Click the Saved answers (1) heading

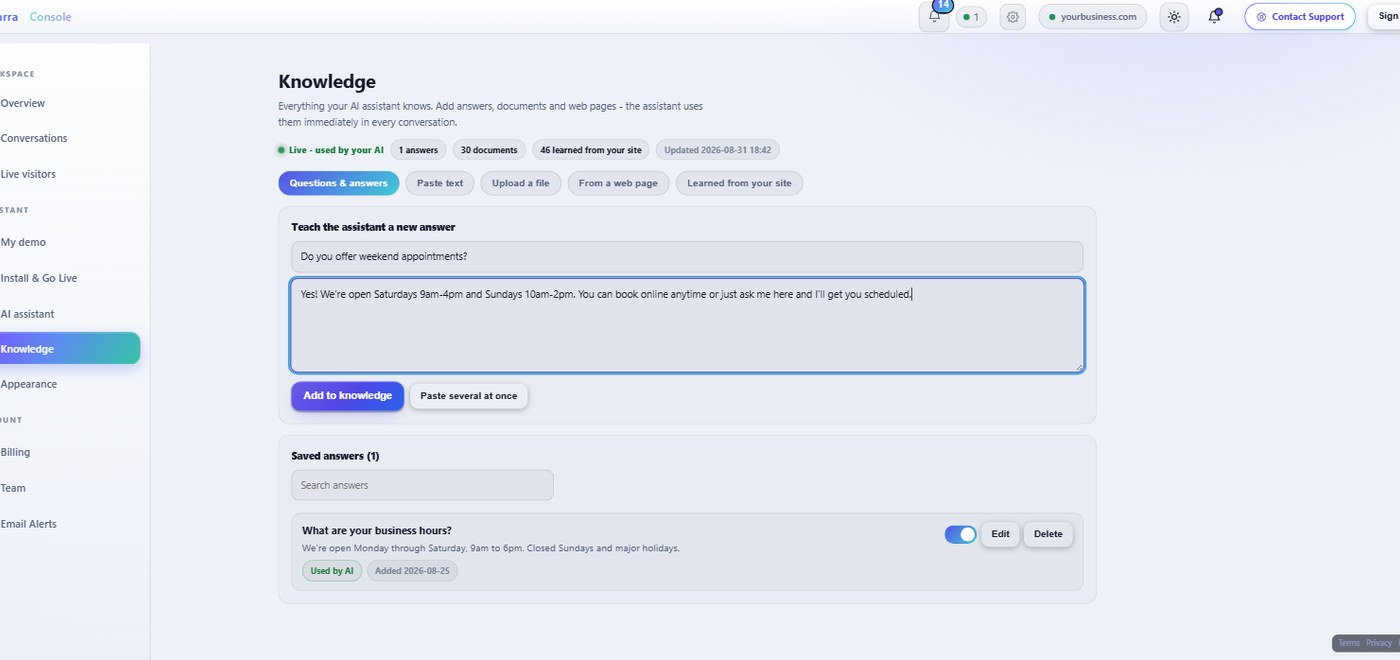click(x=335, y=456)
